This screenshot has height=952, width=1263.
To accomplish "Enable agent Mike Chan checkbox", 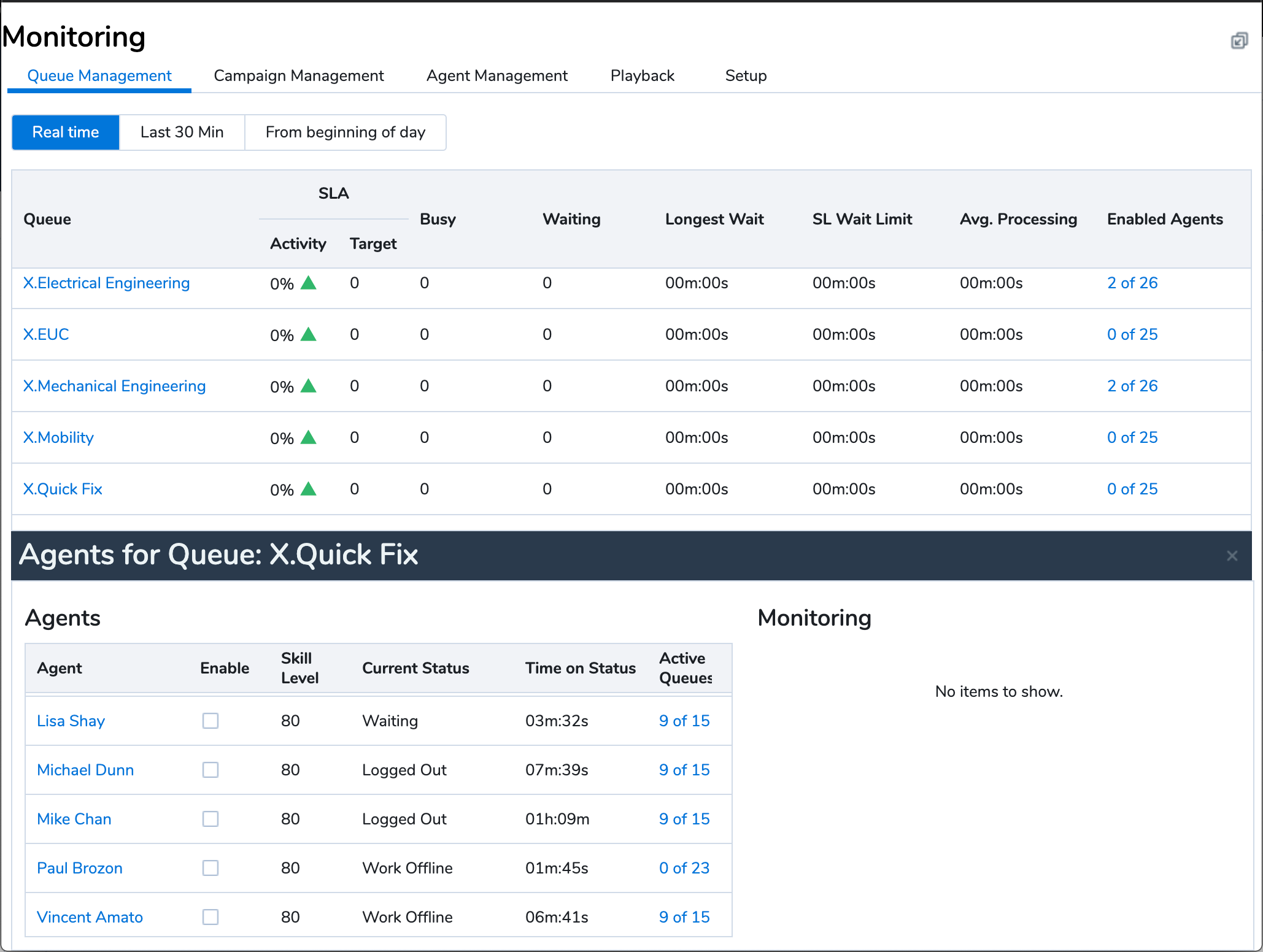I will 210,819.
